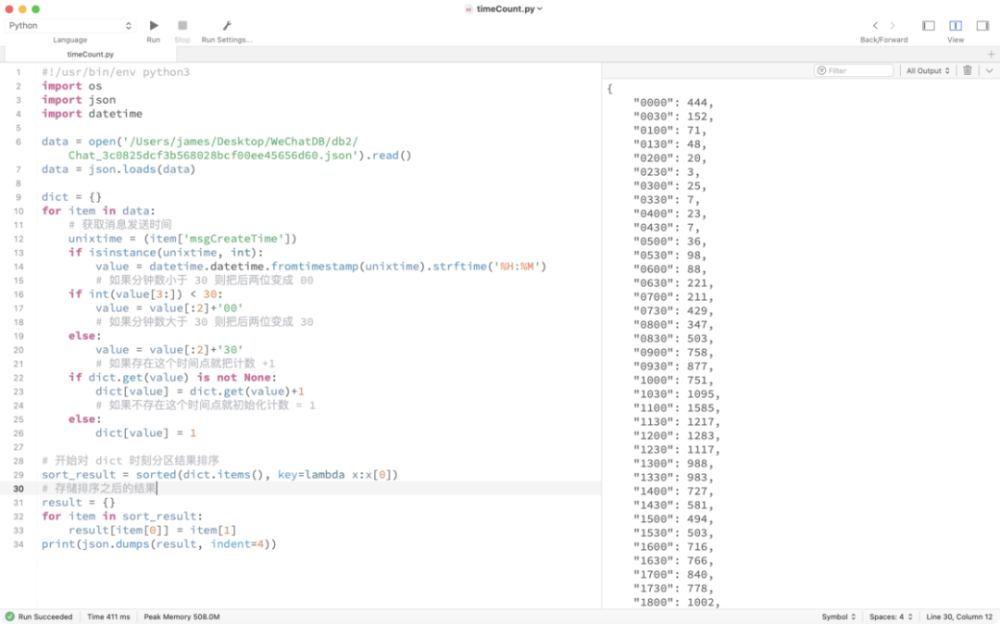Click the 'result = {}' line
Viewport: 1000px width, 624px height.
point(78,503)
